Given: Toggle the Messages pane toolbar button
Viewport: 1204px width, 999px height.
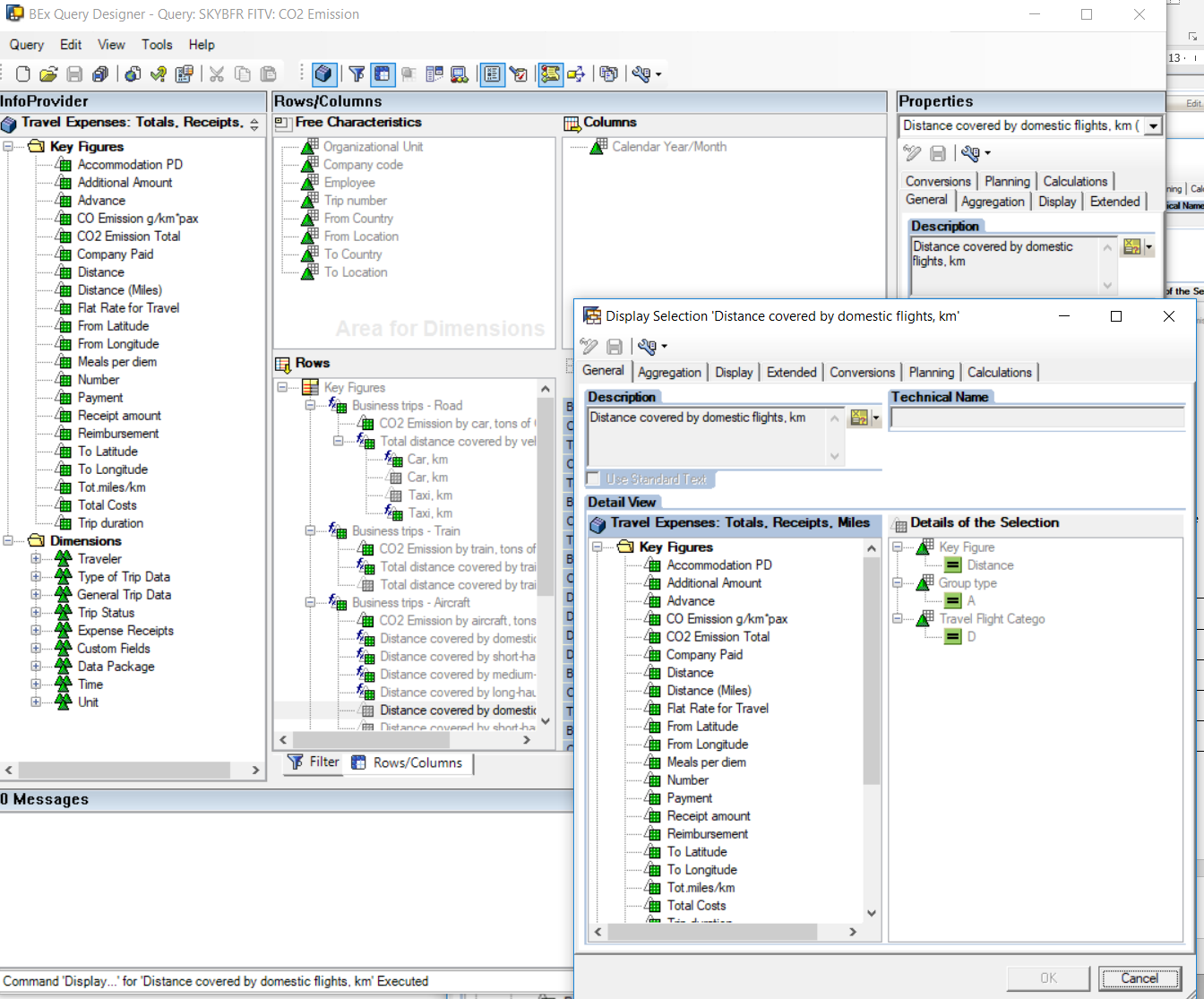Looking at the screenshot, I should pos(550,74).
